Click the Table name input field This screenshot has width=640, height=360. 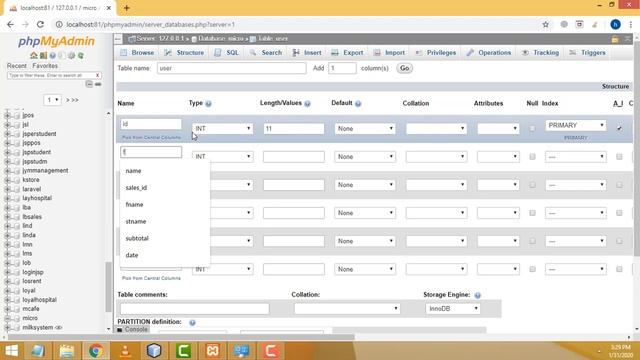click(x=231, y=68)
